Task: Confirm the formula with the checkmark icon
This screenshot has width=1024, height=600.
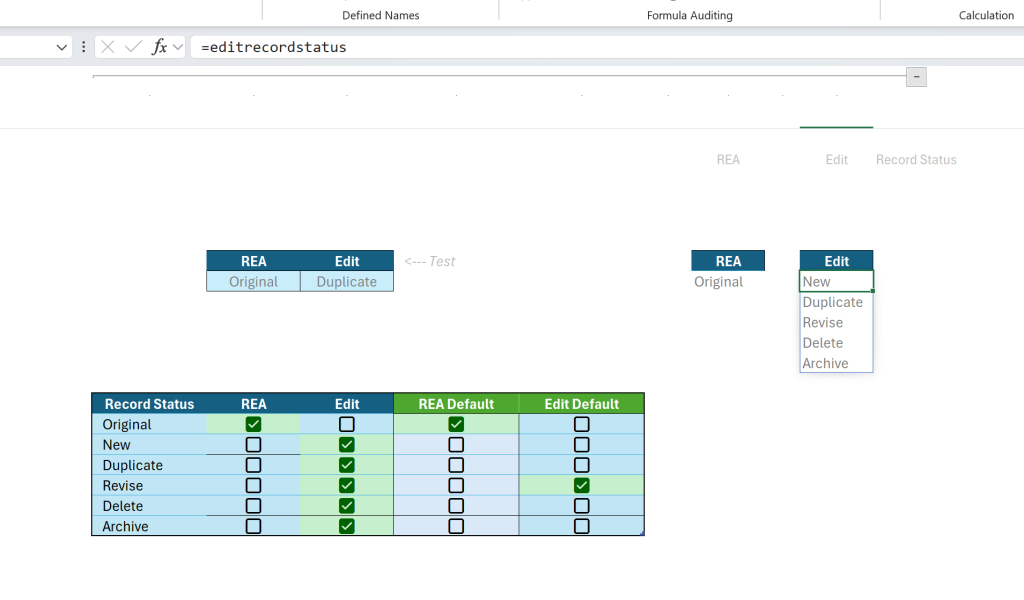Action: point(134,47)
